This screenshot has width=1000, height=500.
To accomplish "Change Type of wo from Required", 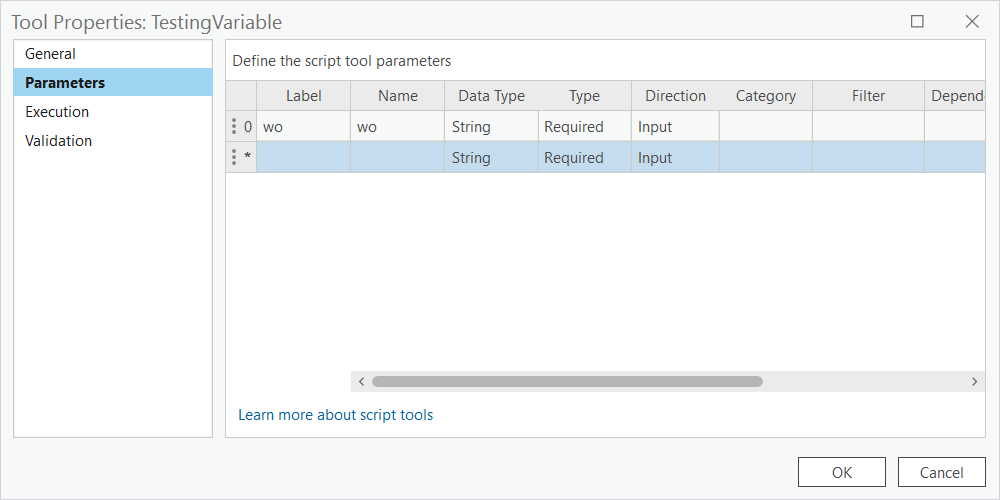I will pos(584,127).
